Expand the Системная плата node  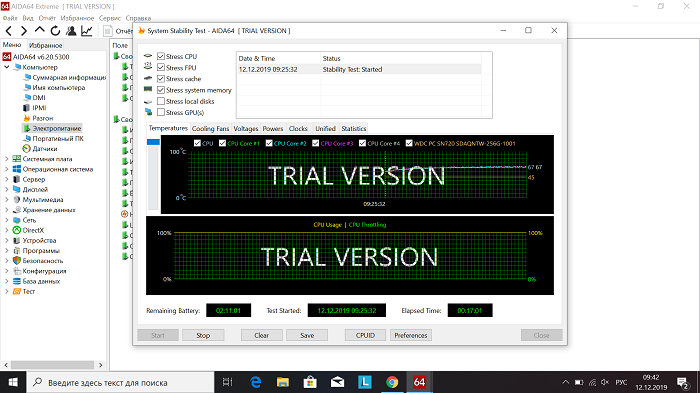(7, 159)
